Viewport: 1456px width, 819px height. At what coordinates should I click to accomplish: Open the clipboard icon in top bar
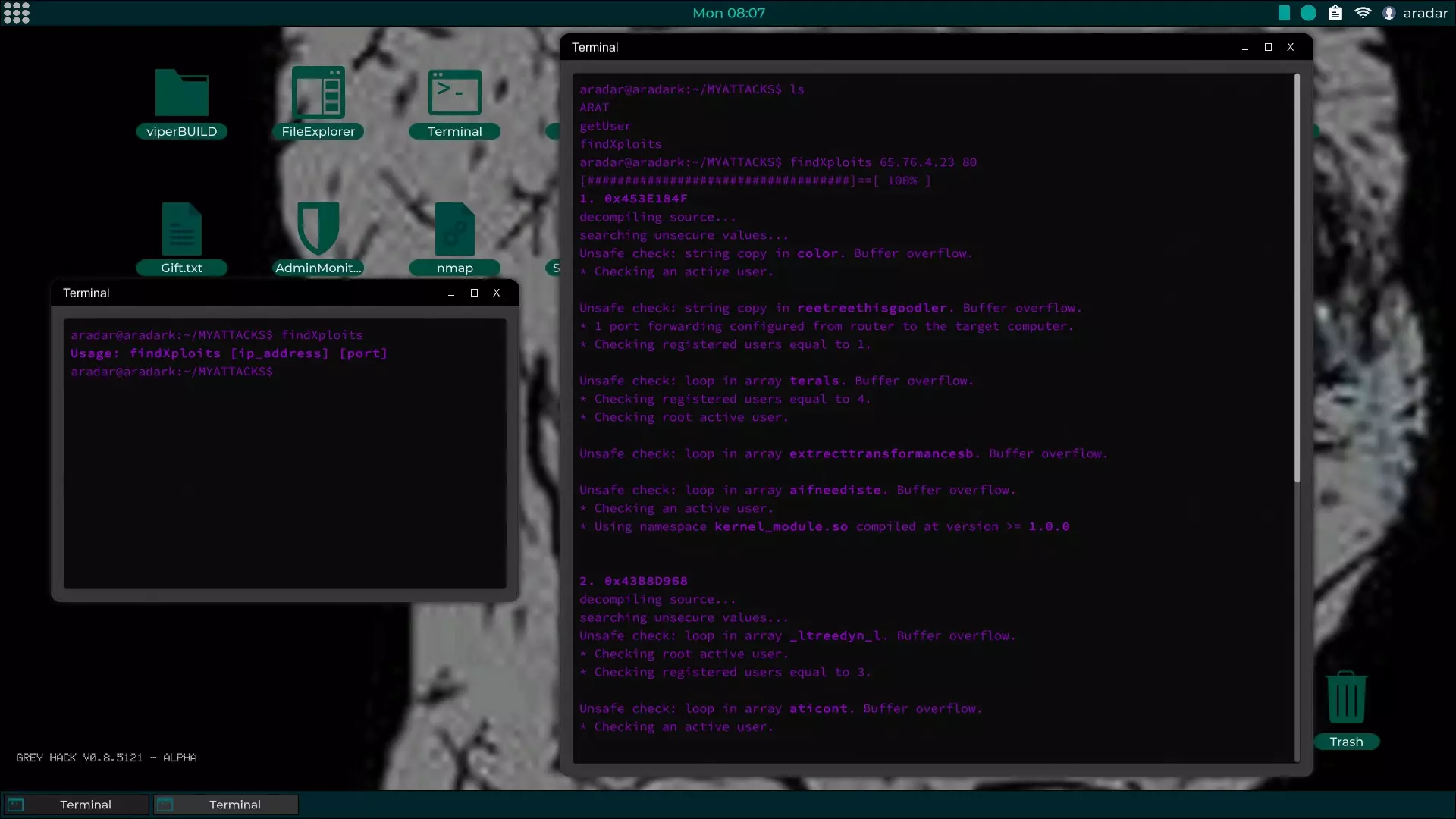pos(1335,13)
